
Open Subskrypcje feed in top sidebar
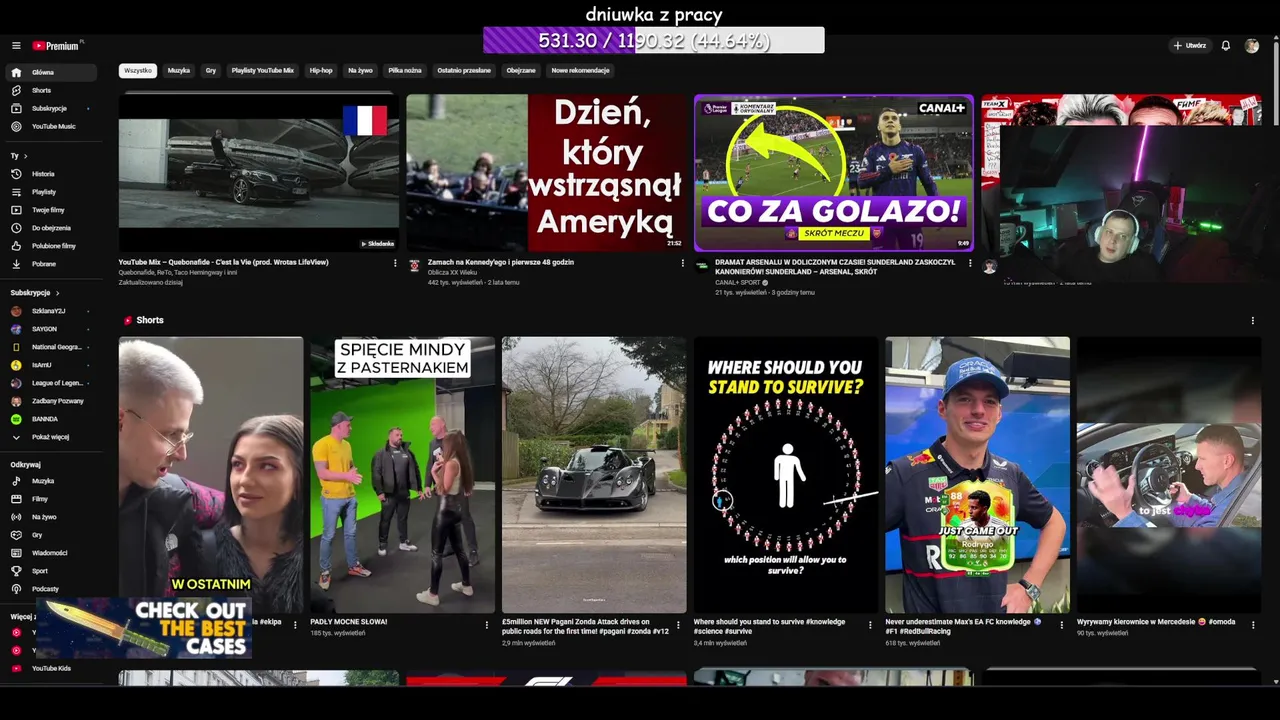(x=52, y=108)
